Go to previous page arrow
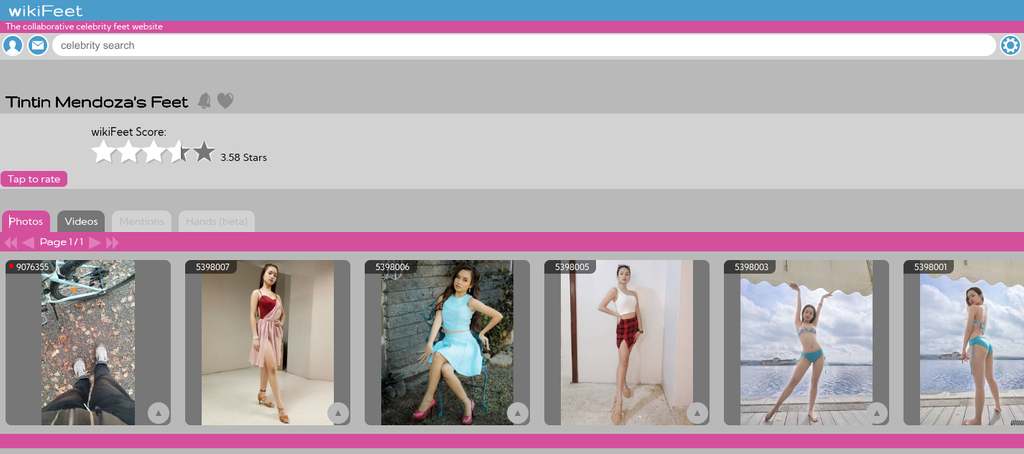Viewport: 1024px width, 454px height. [28, 242]
